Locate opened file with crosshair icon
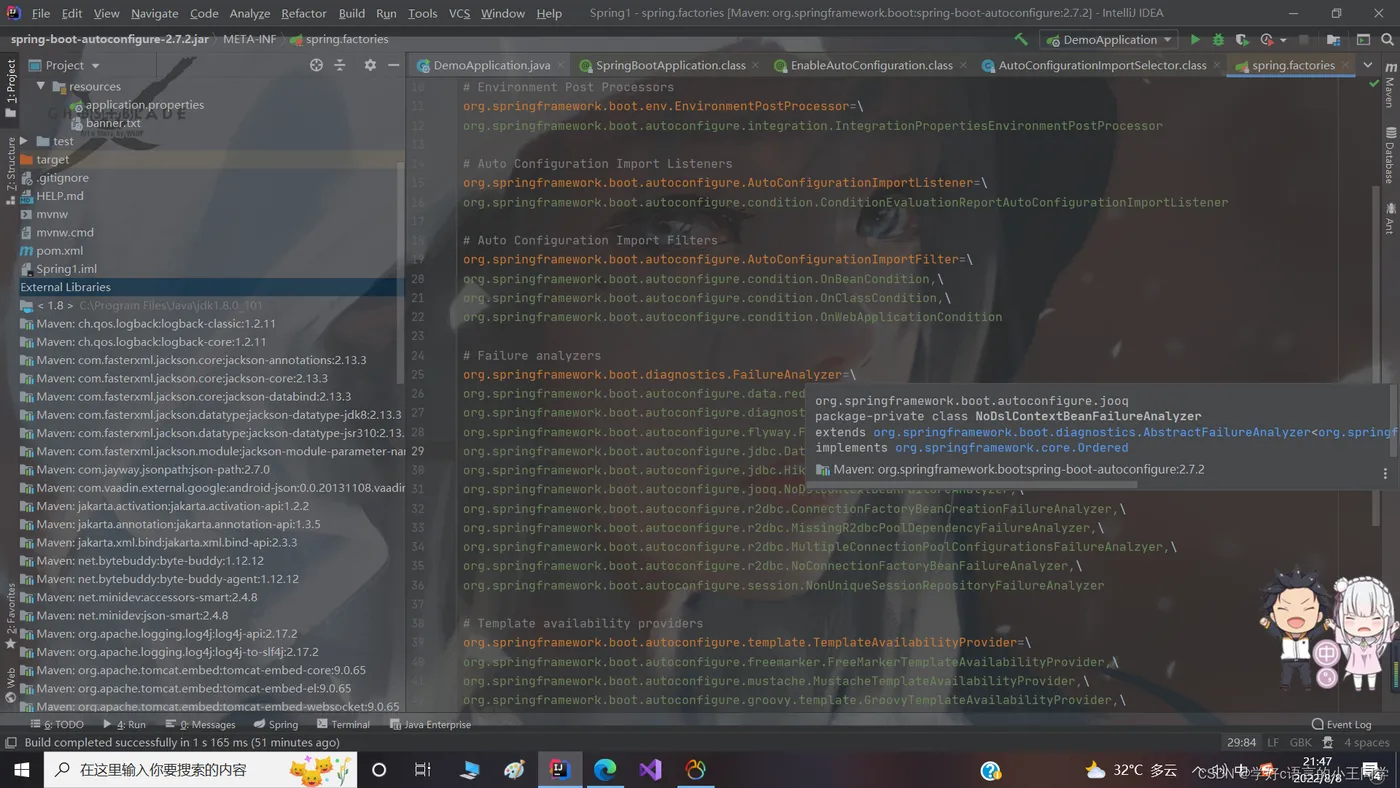 pyautogui.click(x=316, y=65)
